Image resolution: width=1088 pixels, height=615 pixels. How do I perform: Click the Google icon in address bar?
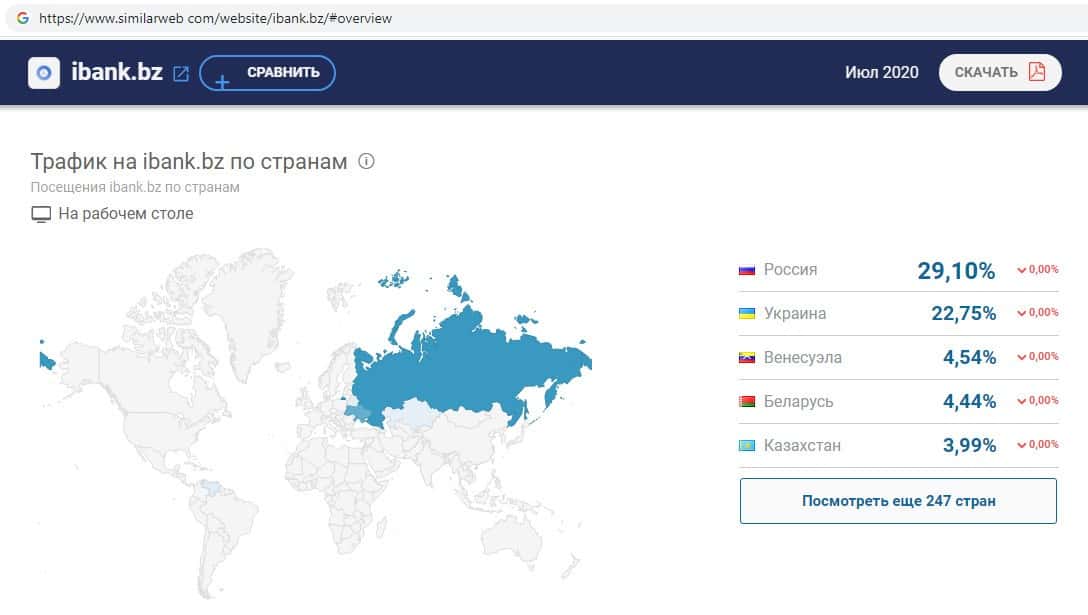pyautogui.click(x=23, y=18)
